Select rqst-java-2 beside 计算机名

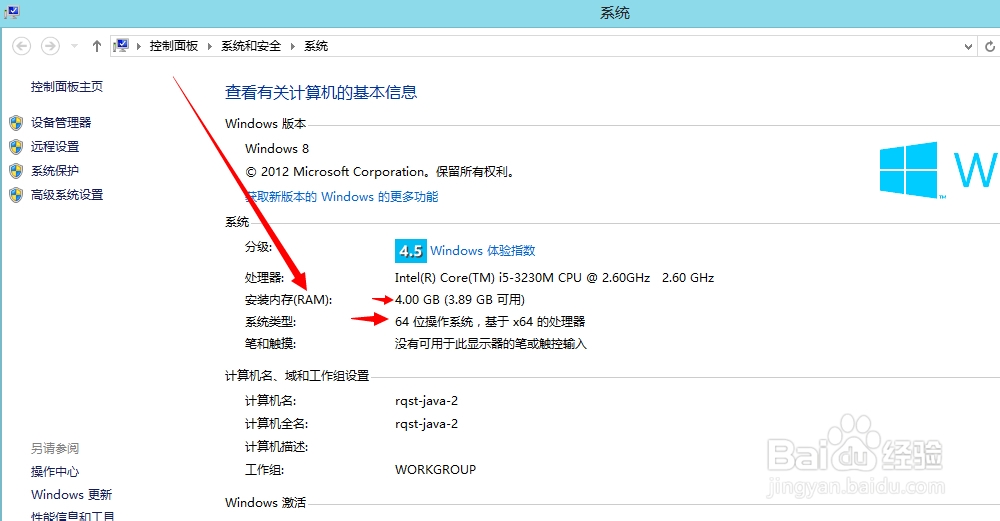[427, 401]
